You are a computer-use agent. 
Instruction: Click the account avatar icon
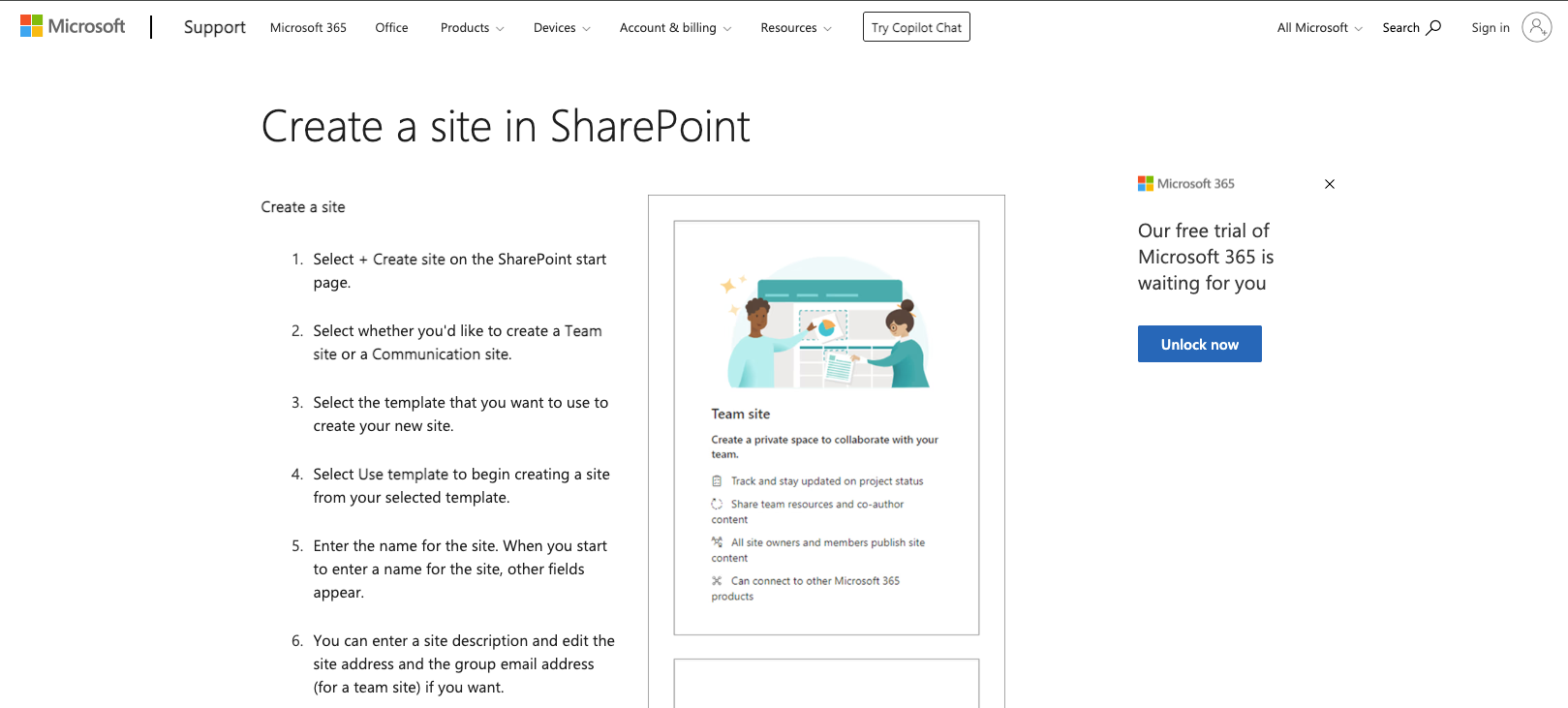(x=1537, y=27)
